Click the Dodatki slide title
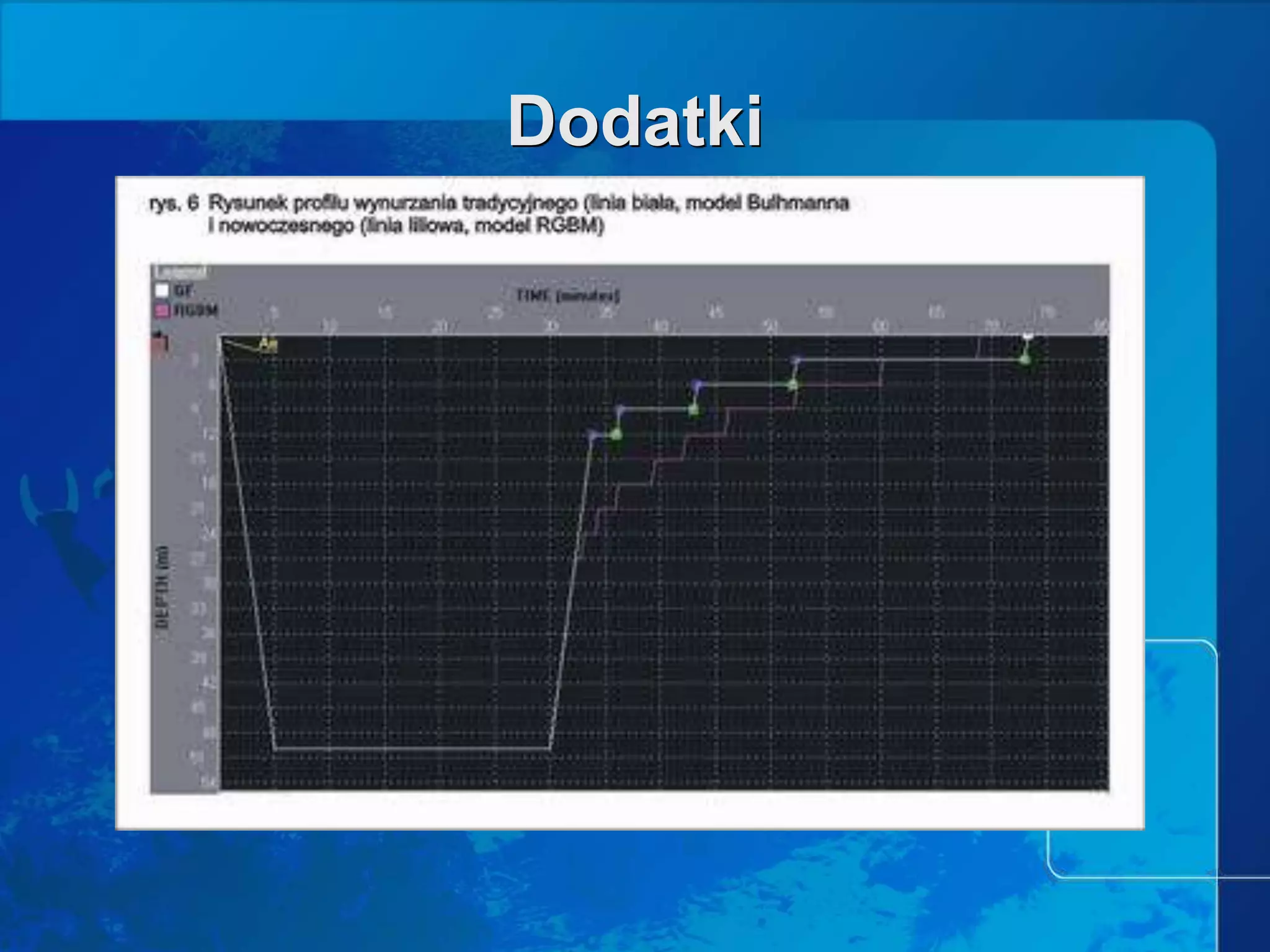 tap(635, 121)
